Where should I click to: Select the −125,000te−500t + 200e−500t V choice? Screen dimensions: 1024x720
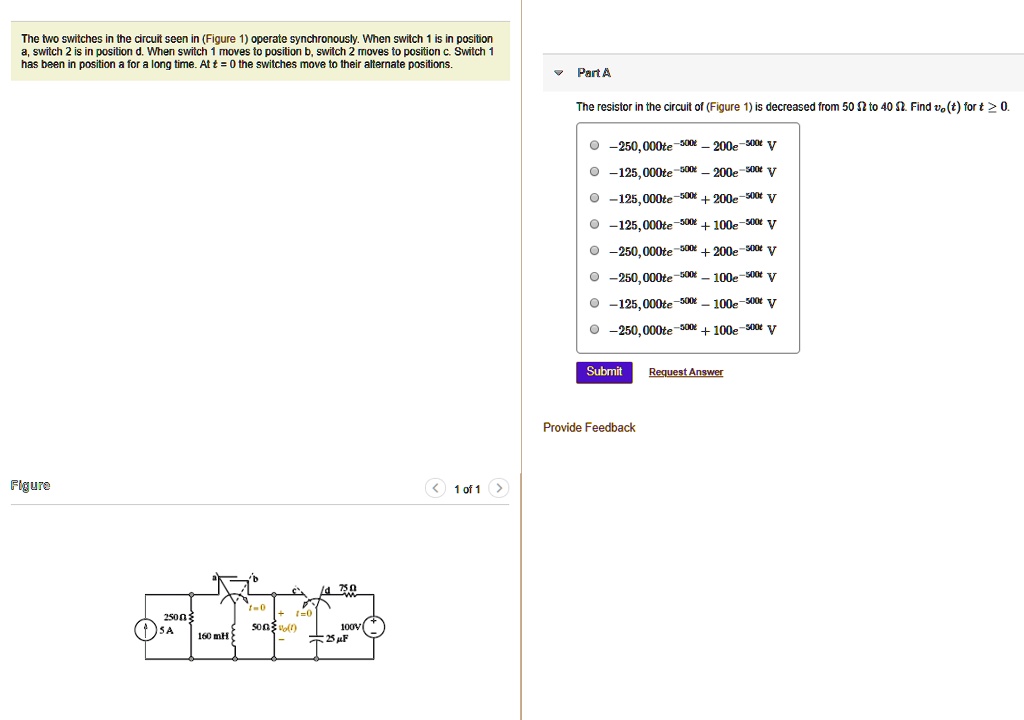tap(594, 197)
